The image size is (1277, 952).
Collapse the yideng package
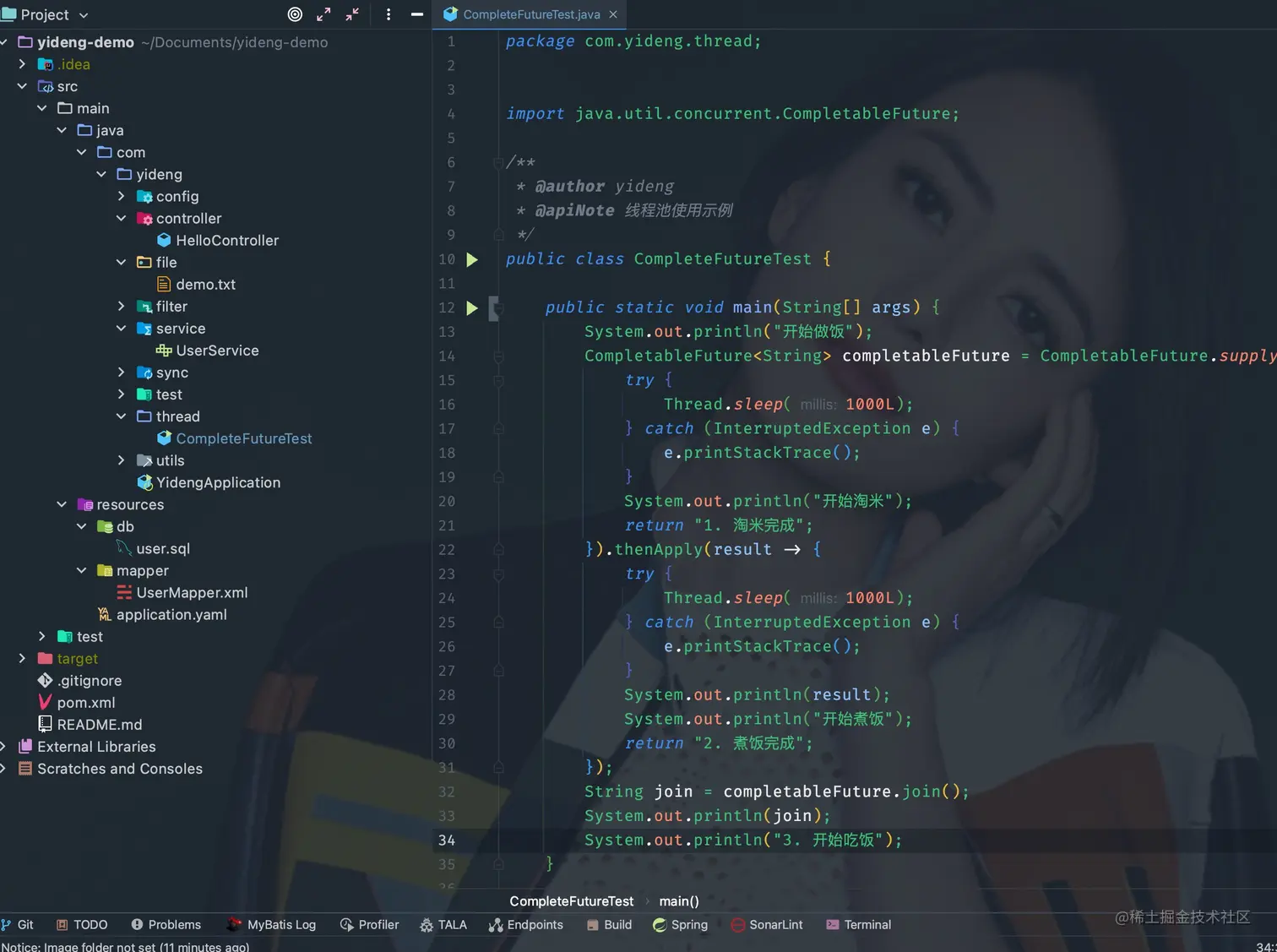click(x=101, y=174)
